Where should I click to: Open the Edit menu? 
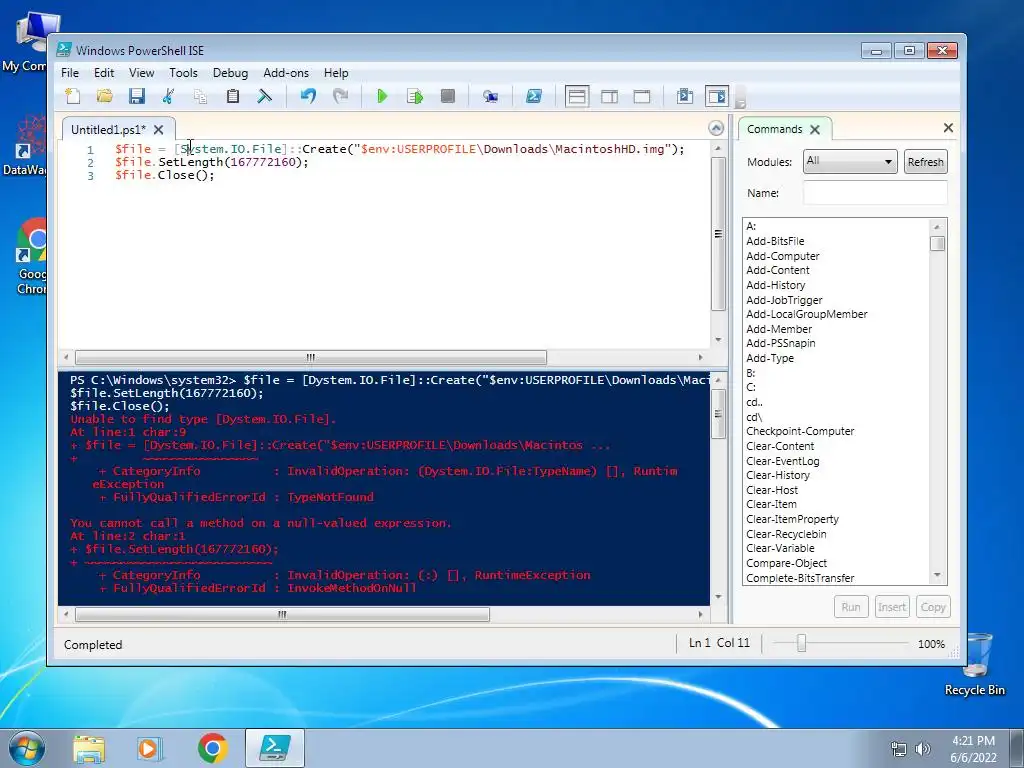(104, 73)
